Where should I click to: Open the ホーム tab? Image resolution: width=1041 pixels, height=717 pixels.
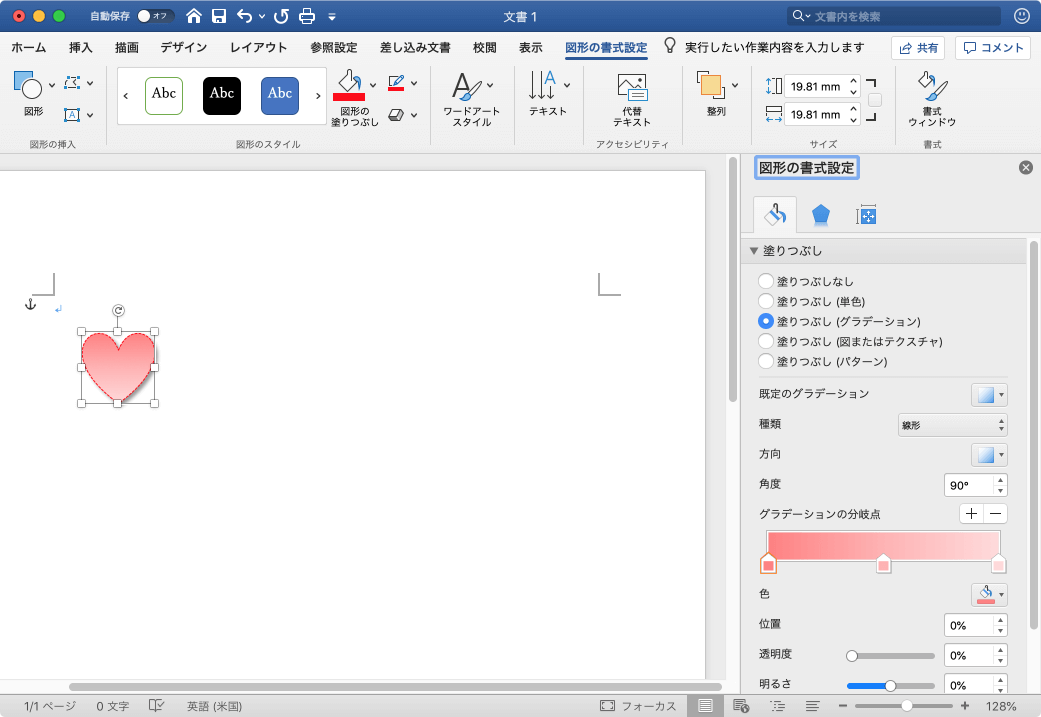pyautogui.click(x=29, y=48)
